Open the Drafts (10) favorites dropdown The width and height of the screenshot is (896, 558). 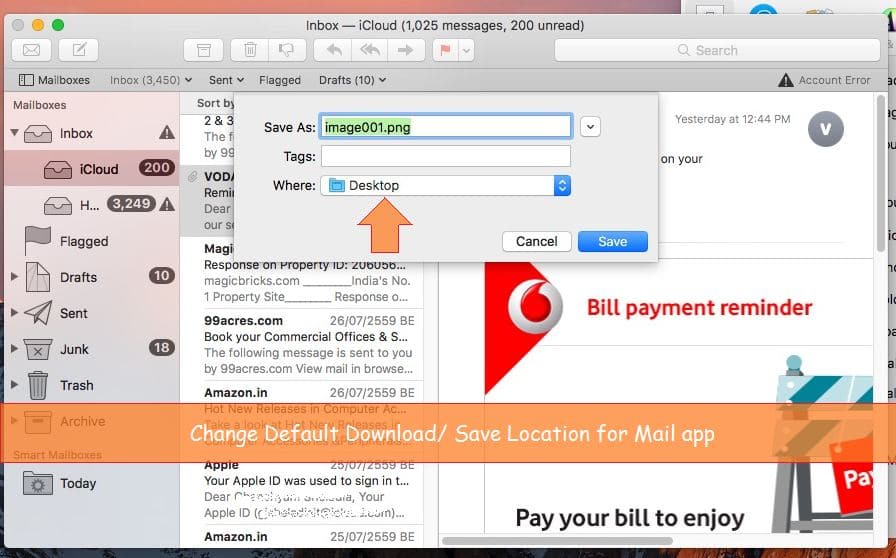pyautogui.click(x=352, y=80)
